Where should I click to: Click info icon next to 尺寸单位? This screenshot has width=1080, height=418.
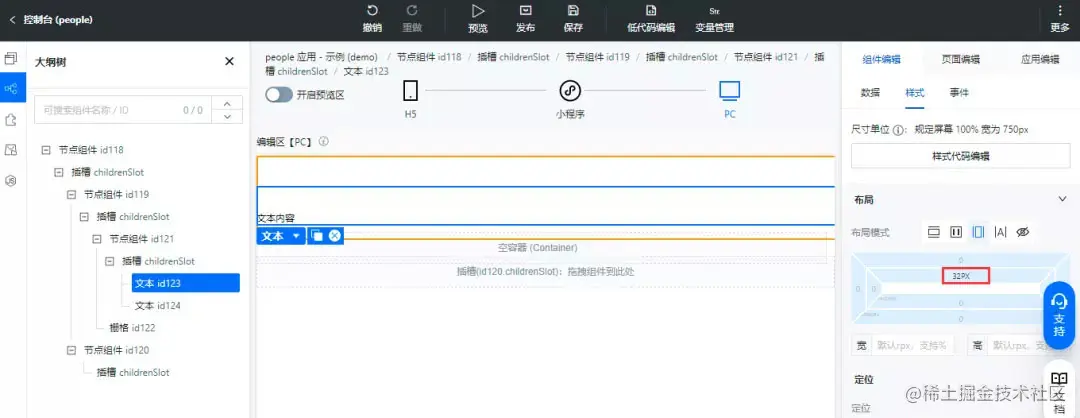[x=898, y=129]
